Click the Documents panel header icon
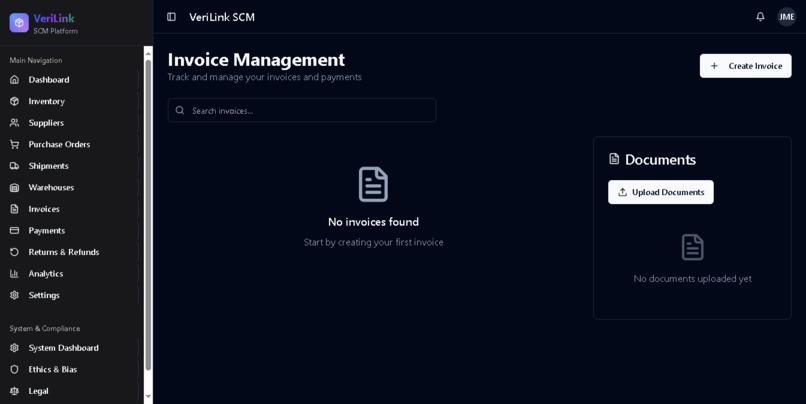Screen dimensions: 806x404 click(614, 159)
